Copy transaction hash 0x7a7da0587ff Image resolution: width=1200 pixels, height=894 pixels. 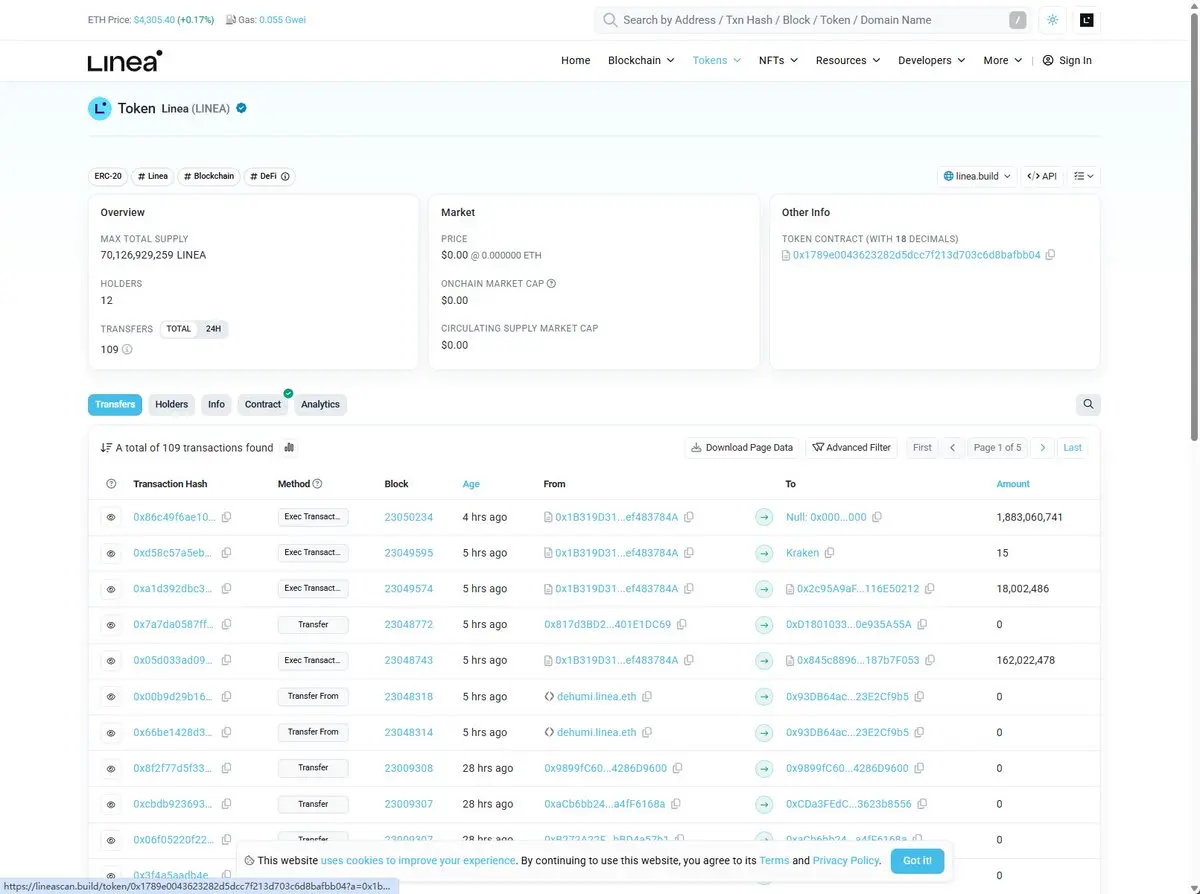coord(227,625)
